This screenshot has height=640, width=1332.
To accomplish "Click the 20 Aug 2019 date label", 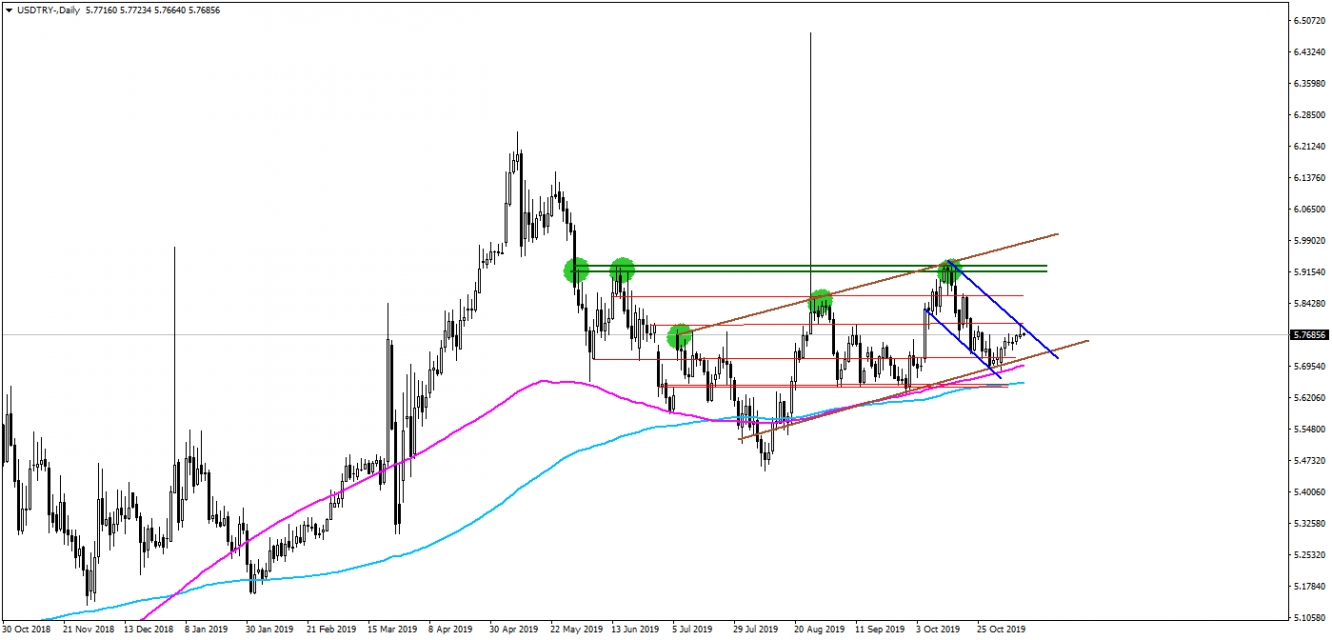I will coord(819,631).
